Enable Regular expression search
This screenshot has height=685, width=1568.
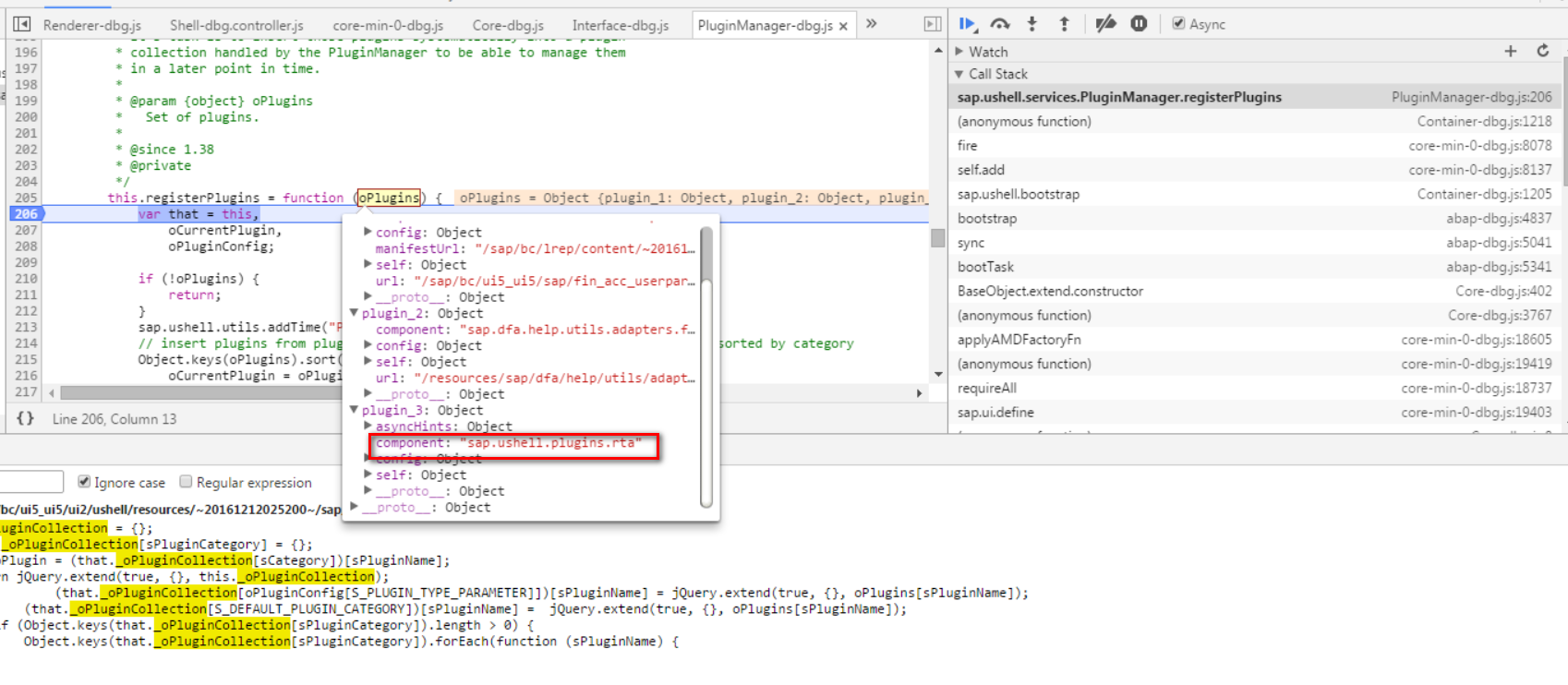(186, 482)
